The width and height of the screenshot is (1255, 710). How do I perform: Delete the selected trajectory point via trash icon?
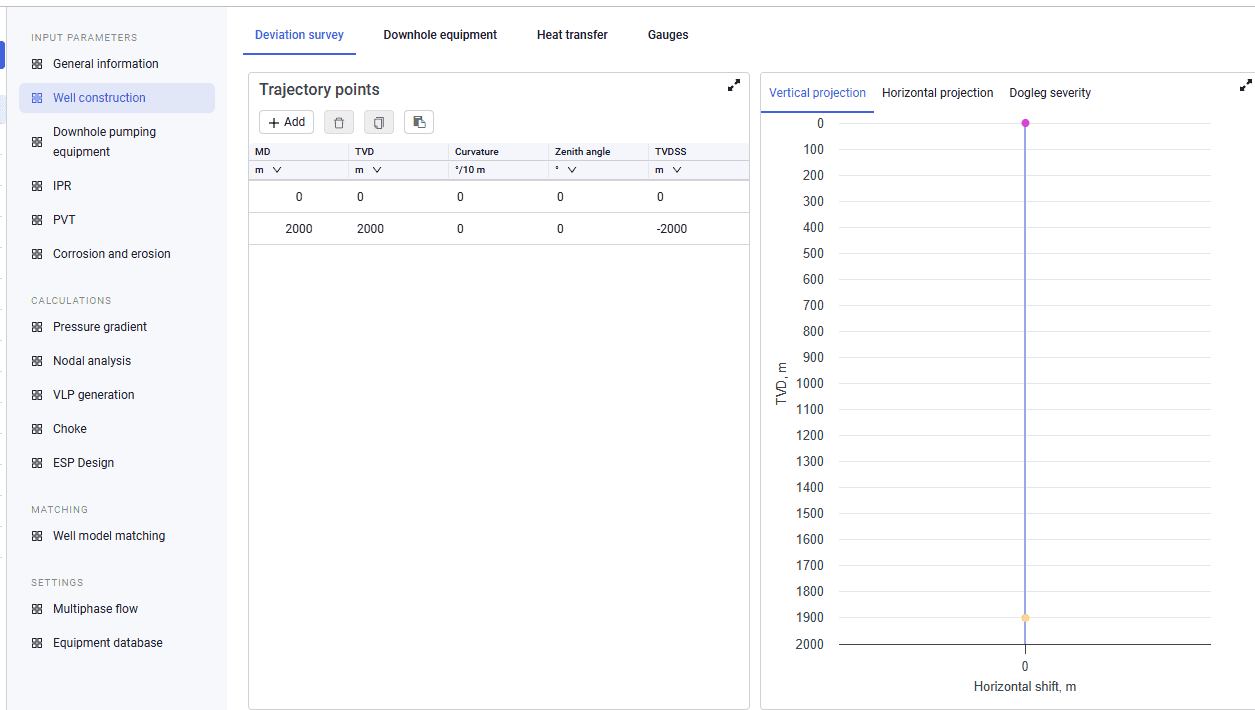tap(339, 122)
